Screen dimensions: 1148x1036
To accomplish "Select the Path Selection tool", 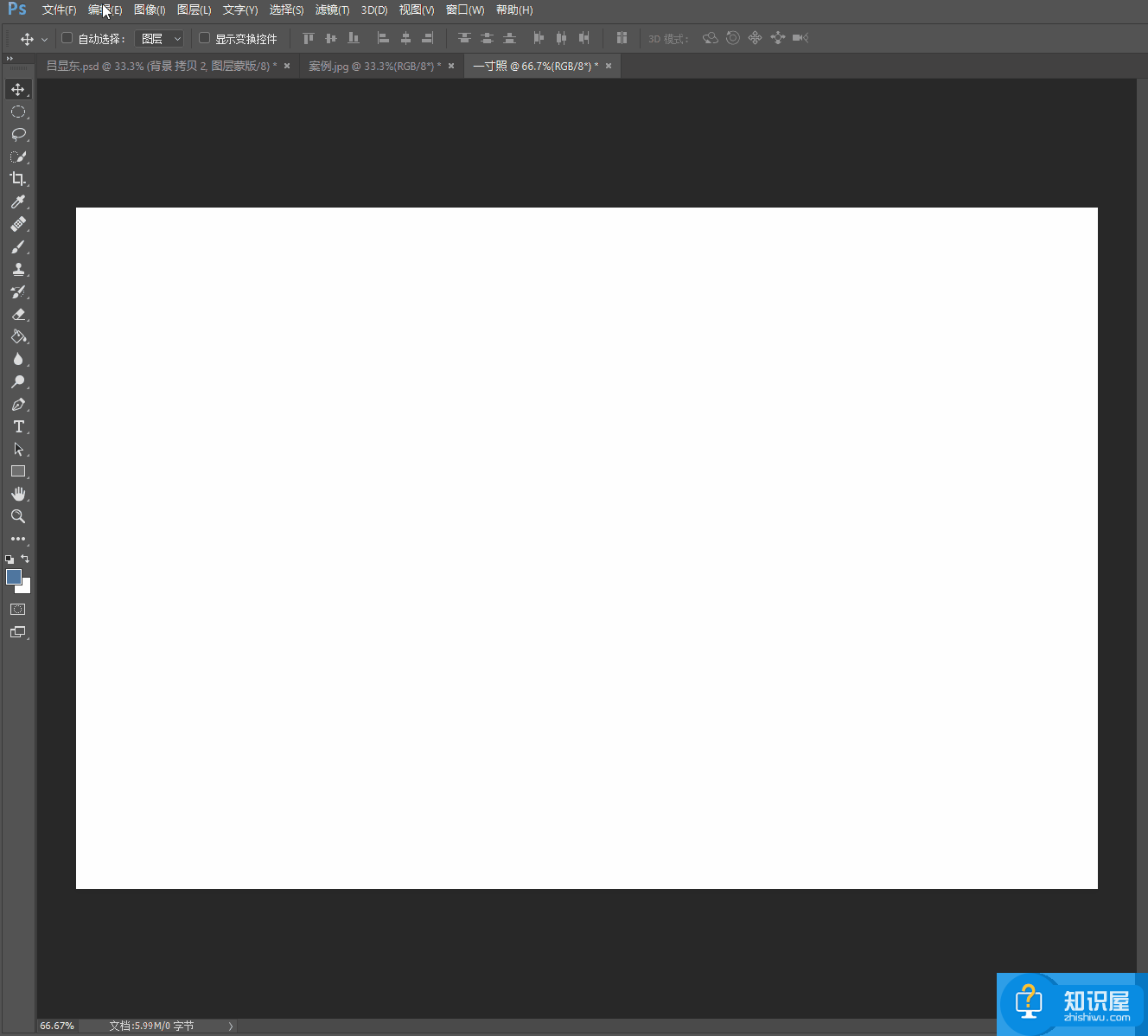I will pos(18,449).
